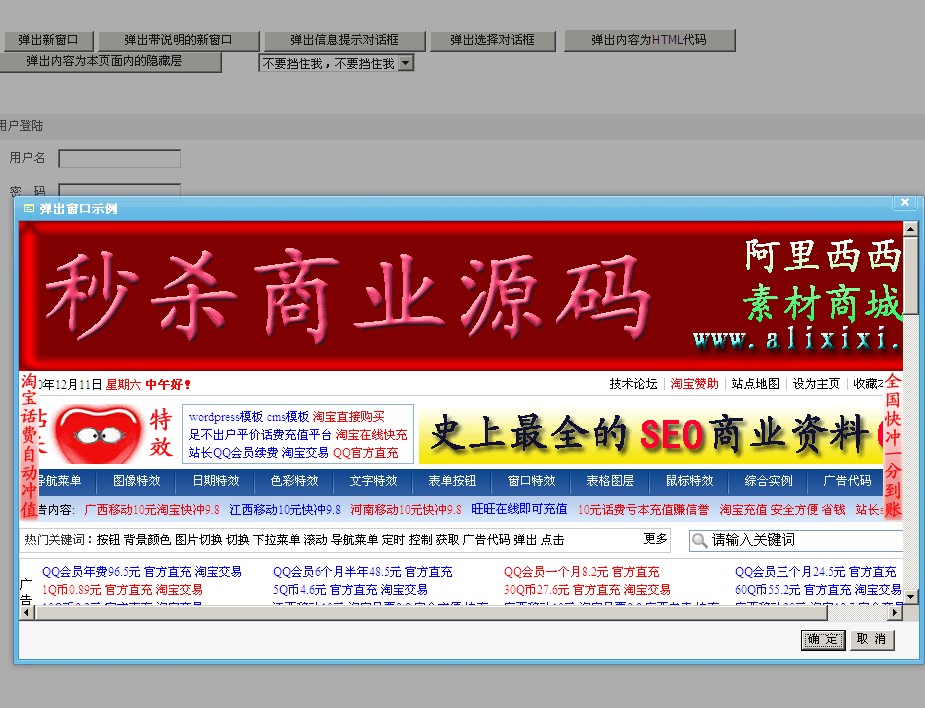Select the 窗口特效 nav tab

pyautogui.click(x=532, y=481)
